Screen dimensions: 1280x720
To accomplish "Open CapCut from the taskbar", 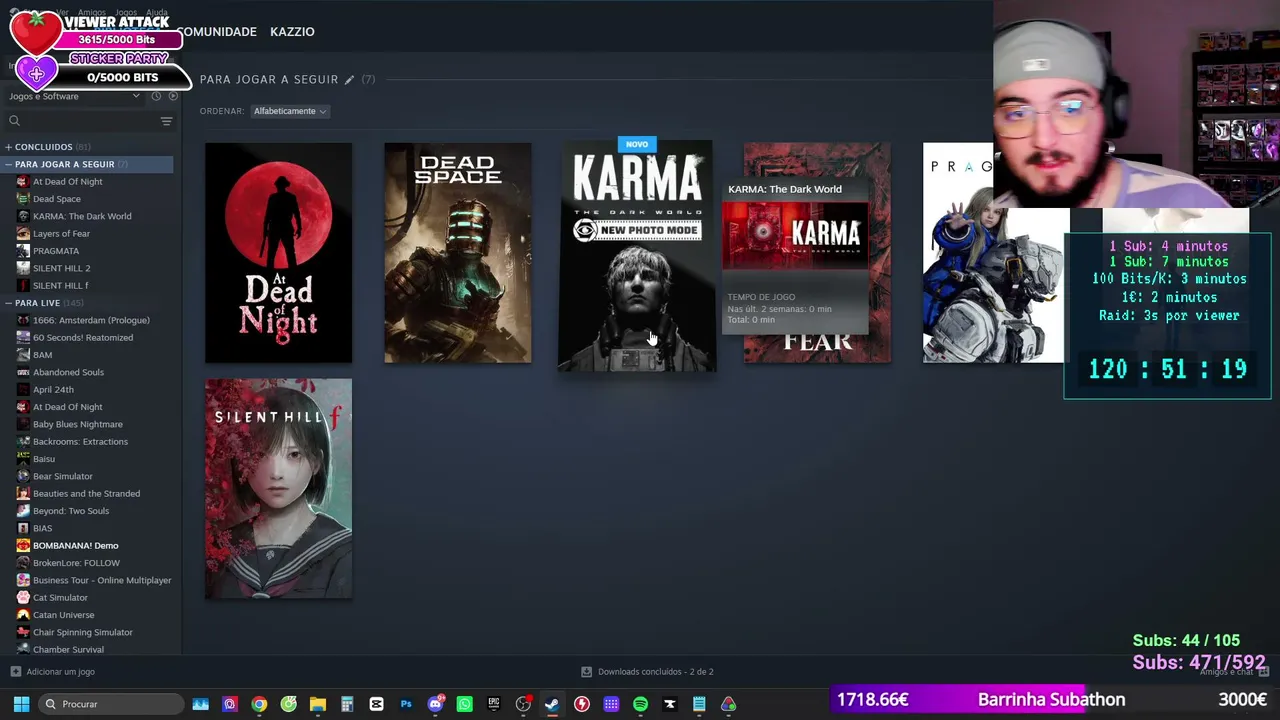I will 376,704.
